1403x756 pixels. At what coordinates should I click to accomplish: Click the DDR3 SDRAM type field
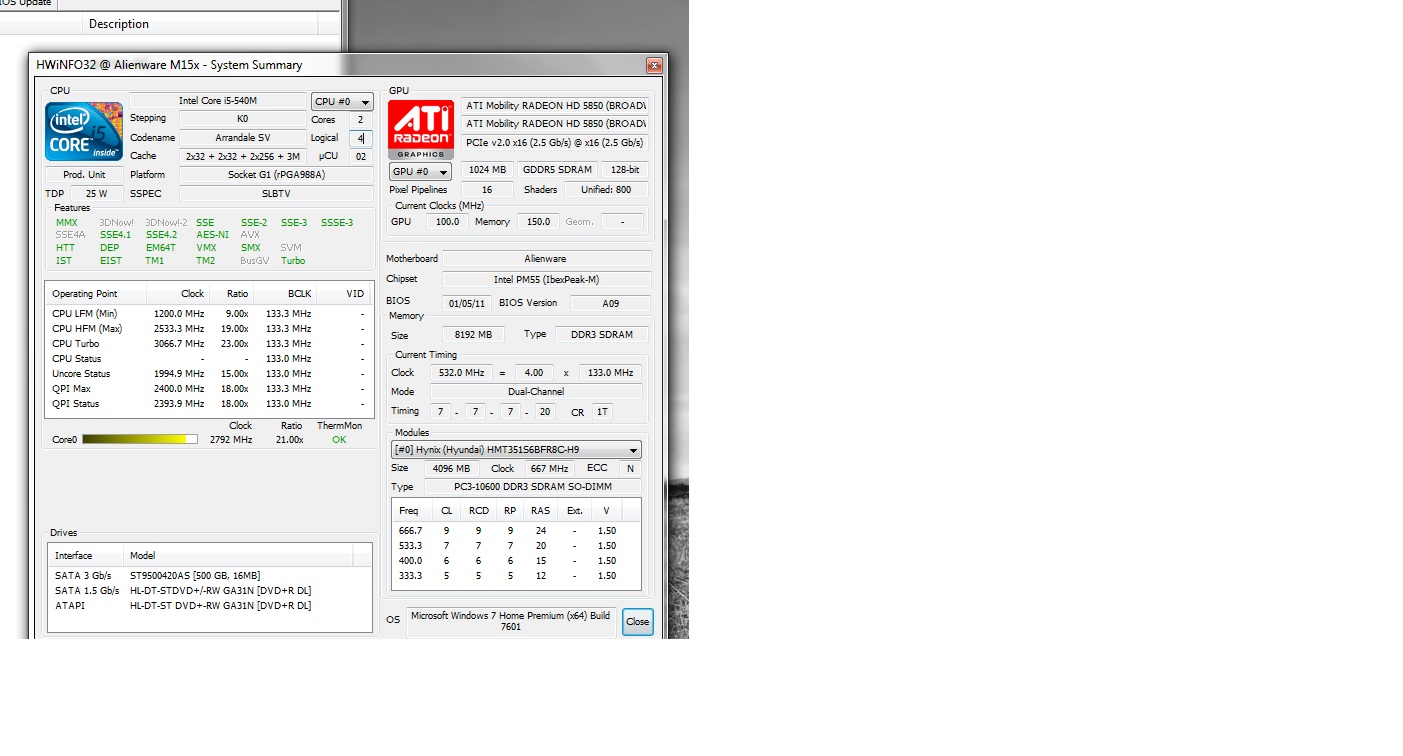pos(601,335)
